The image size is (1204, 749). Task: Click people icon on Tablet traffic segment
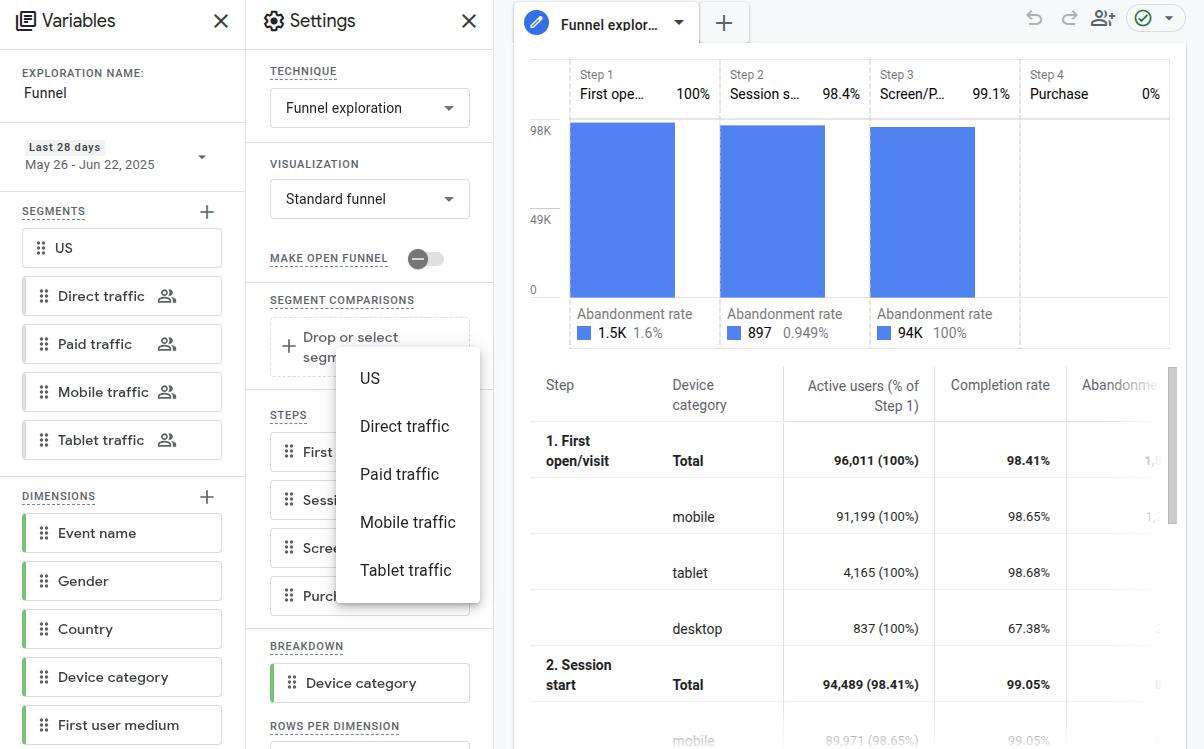coord(167,440)
